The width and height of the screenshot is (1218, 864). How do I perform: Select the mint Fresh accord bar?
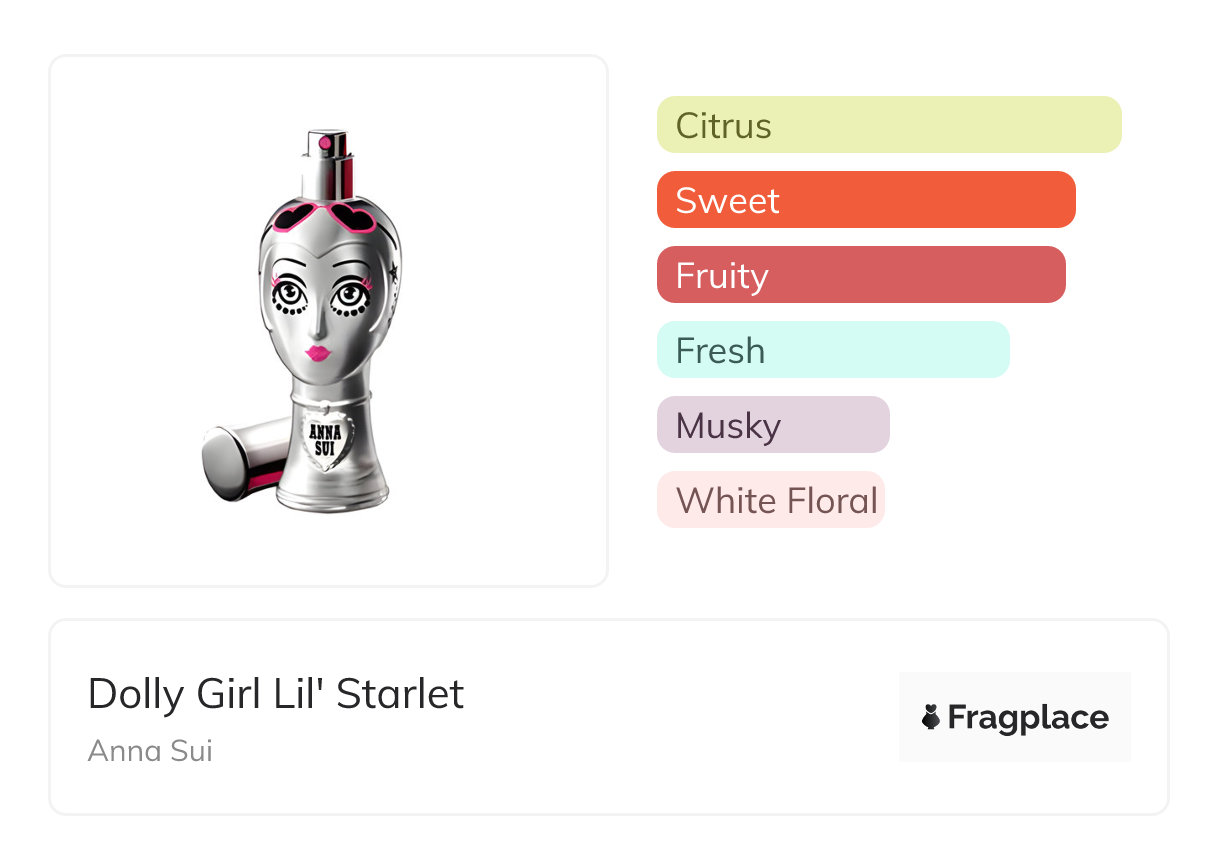point(832,350)
